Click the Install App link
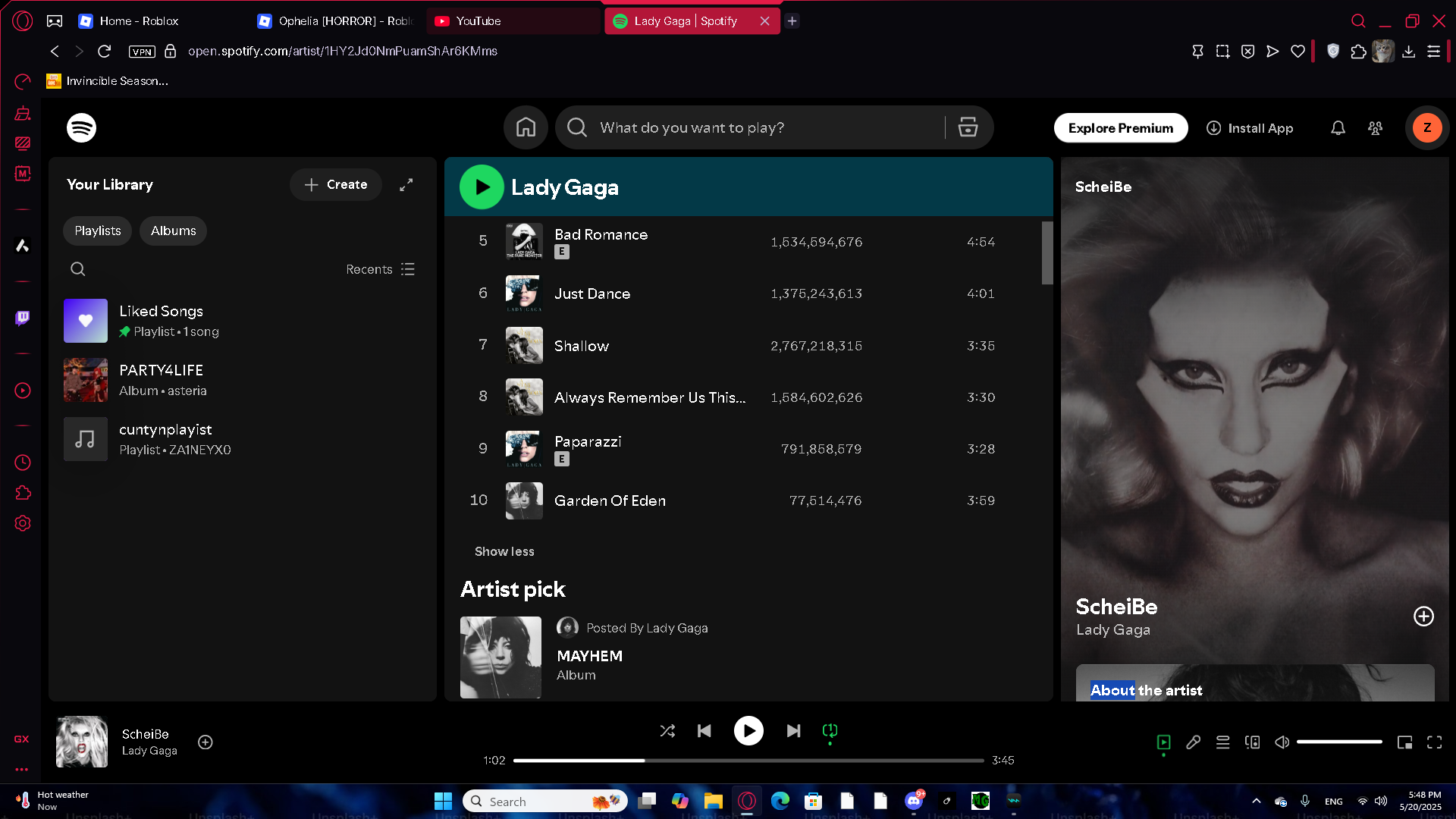The image size is (1456, 819). (1250, 128)
